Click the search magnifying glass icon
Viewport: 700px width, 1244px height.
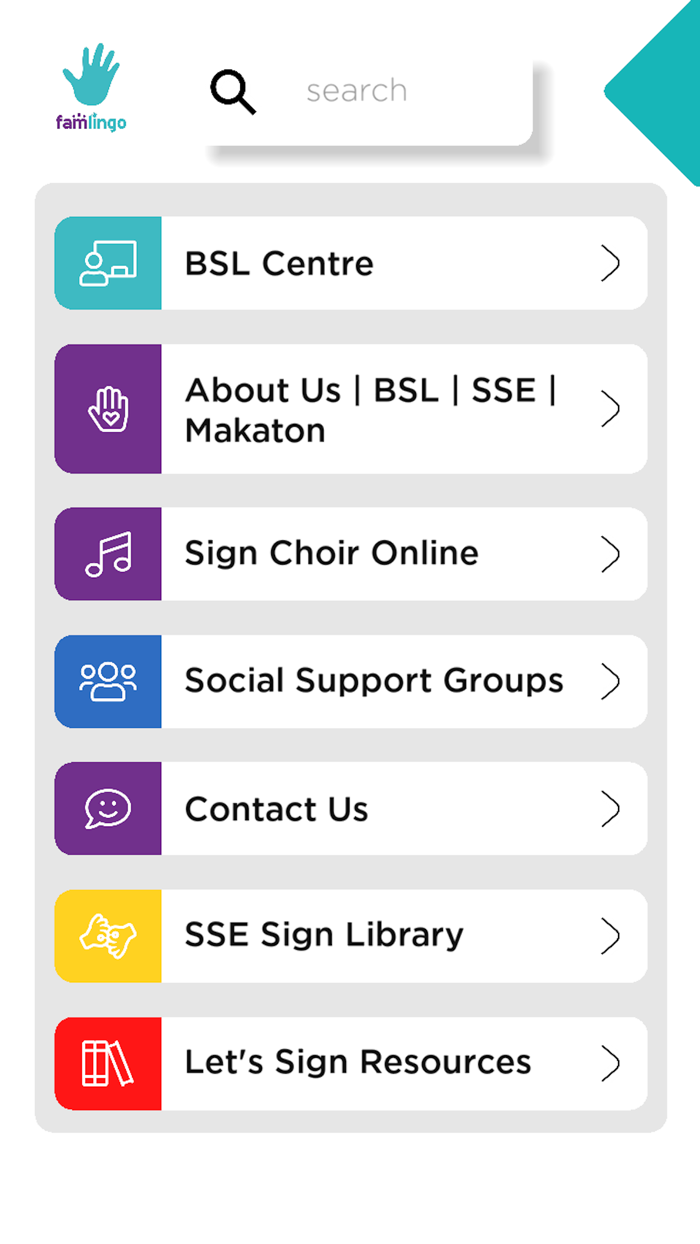(x=233, y=91)
